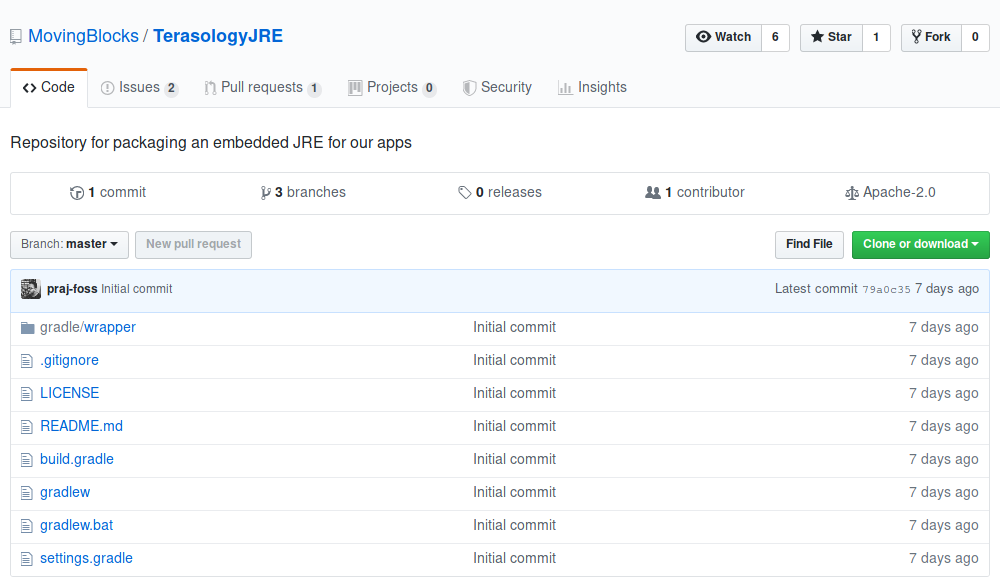1000x585 pixels.
Task: Click praj-foss avatar thumbnail
Action: (x=31, y=289)
